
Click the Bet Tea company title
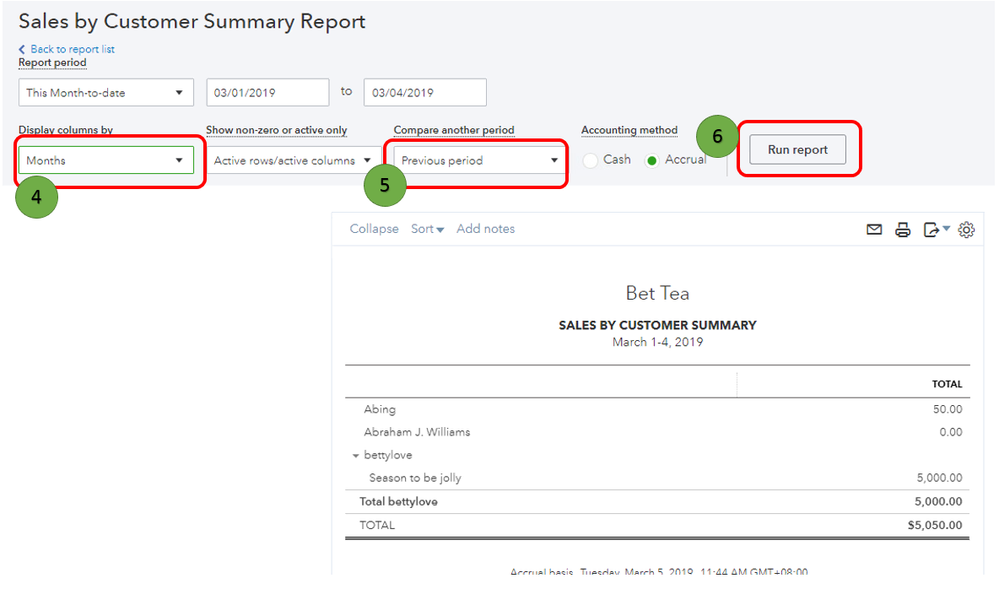(658, 293)
